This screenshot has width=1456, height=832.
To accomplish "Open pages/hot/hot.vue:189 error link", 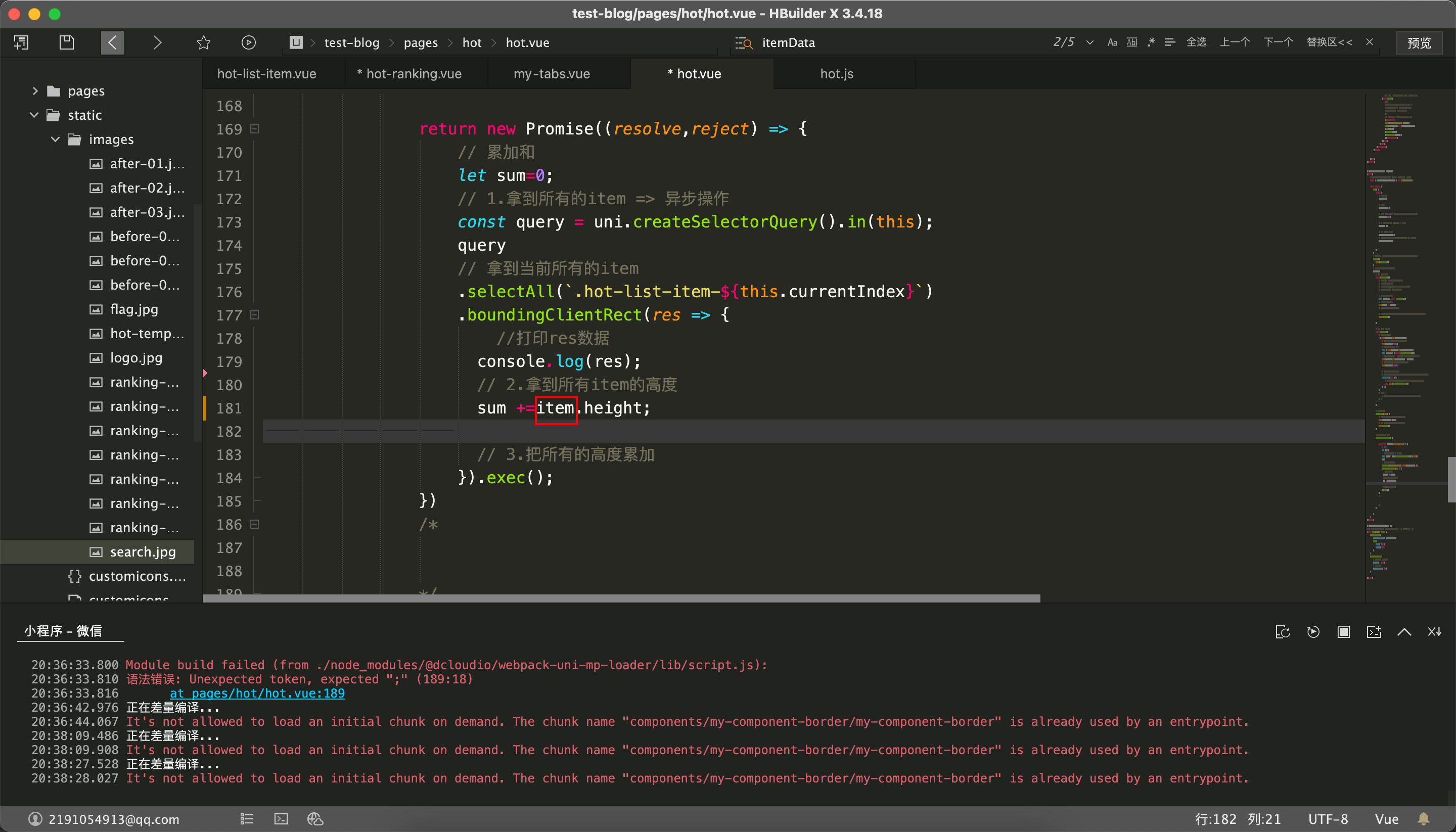I will [257, 693].
